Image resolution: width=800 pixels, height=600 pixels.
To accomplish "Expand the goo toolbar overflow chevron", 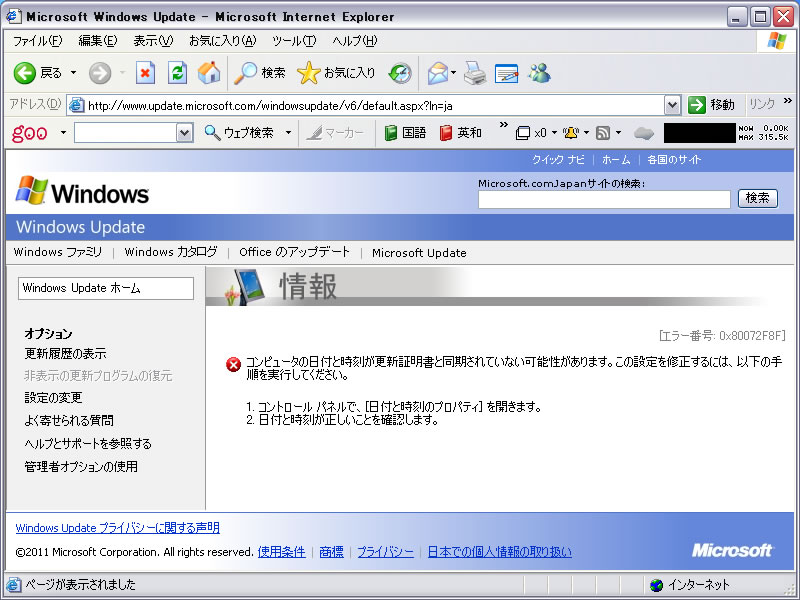I will 504,124.
